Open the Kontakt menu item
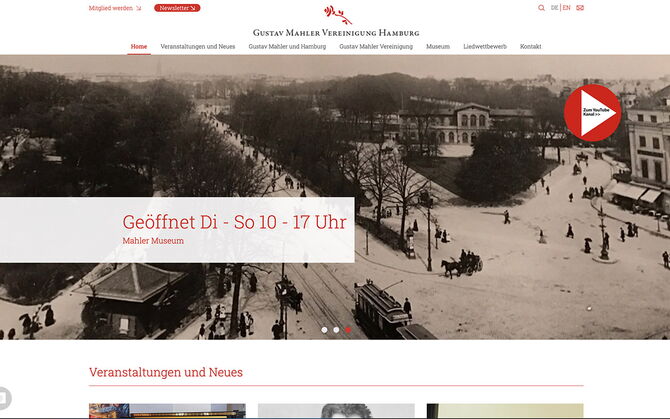This screenshot has width=670, height=419. pyautogui.click(x=531, y=47)
